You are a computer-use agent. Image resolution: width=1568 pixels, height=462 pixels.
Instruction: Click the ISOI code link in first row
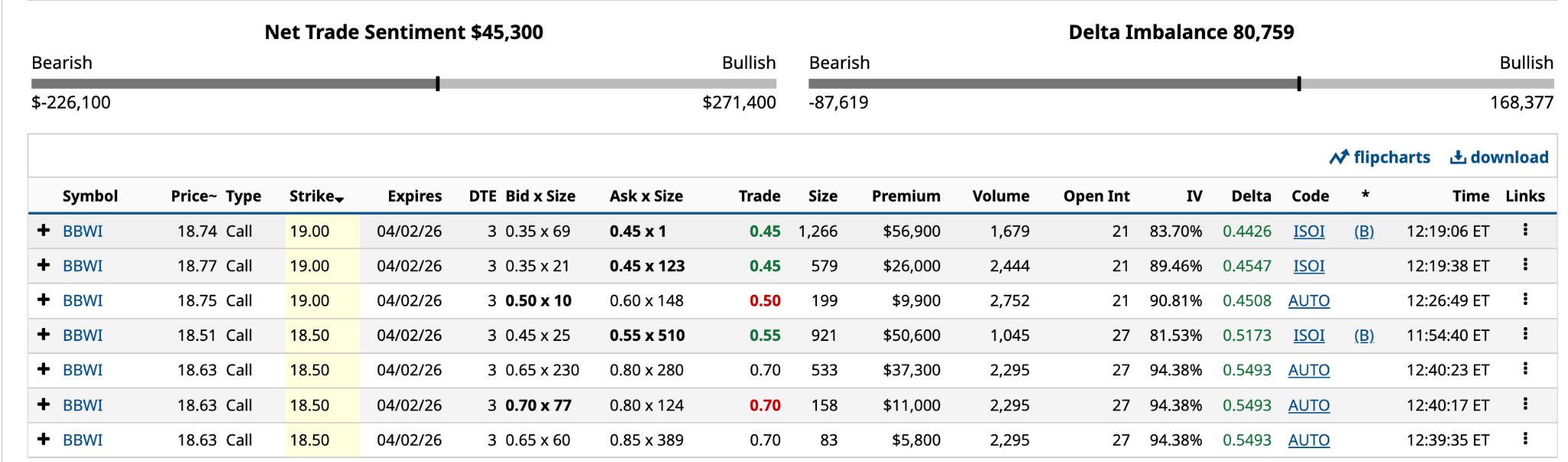tap(1308, 231)
